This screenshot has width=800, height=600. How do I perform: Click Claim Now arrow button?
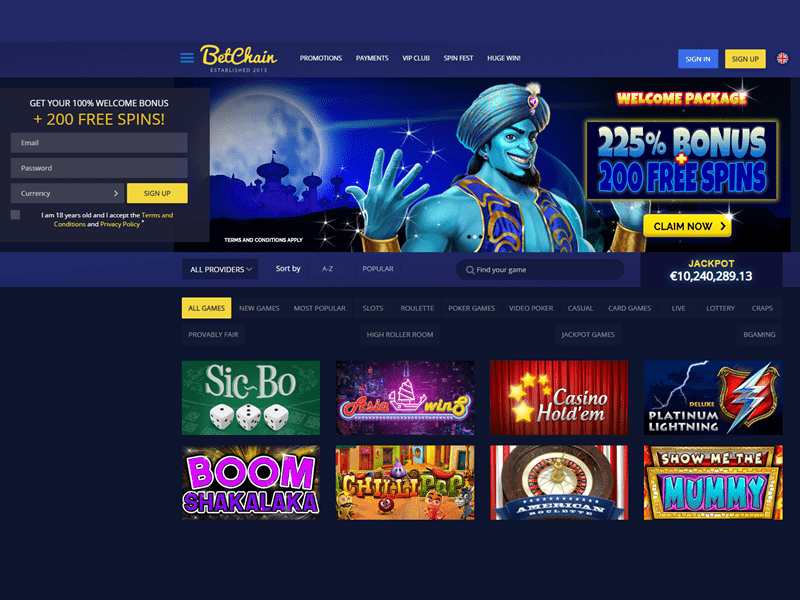point(687,226)
